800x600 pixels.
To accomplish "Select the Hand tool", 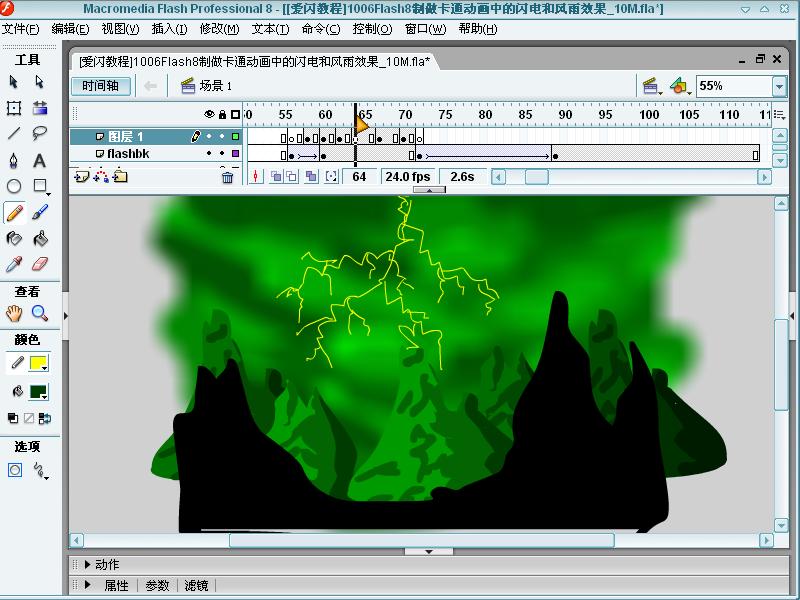I will pos(14,313).
